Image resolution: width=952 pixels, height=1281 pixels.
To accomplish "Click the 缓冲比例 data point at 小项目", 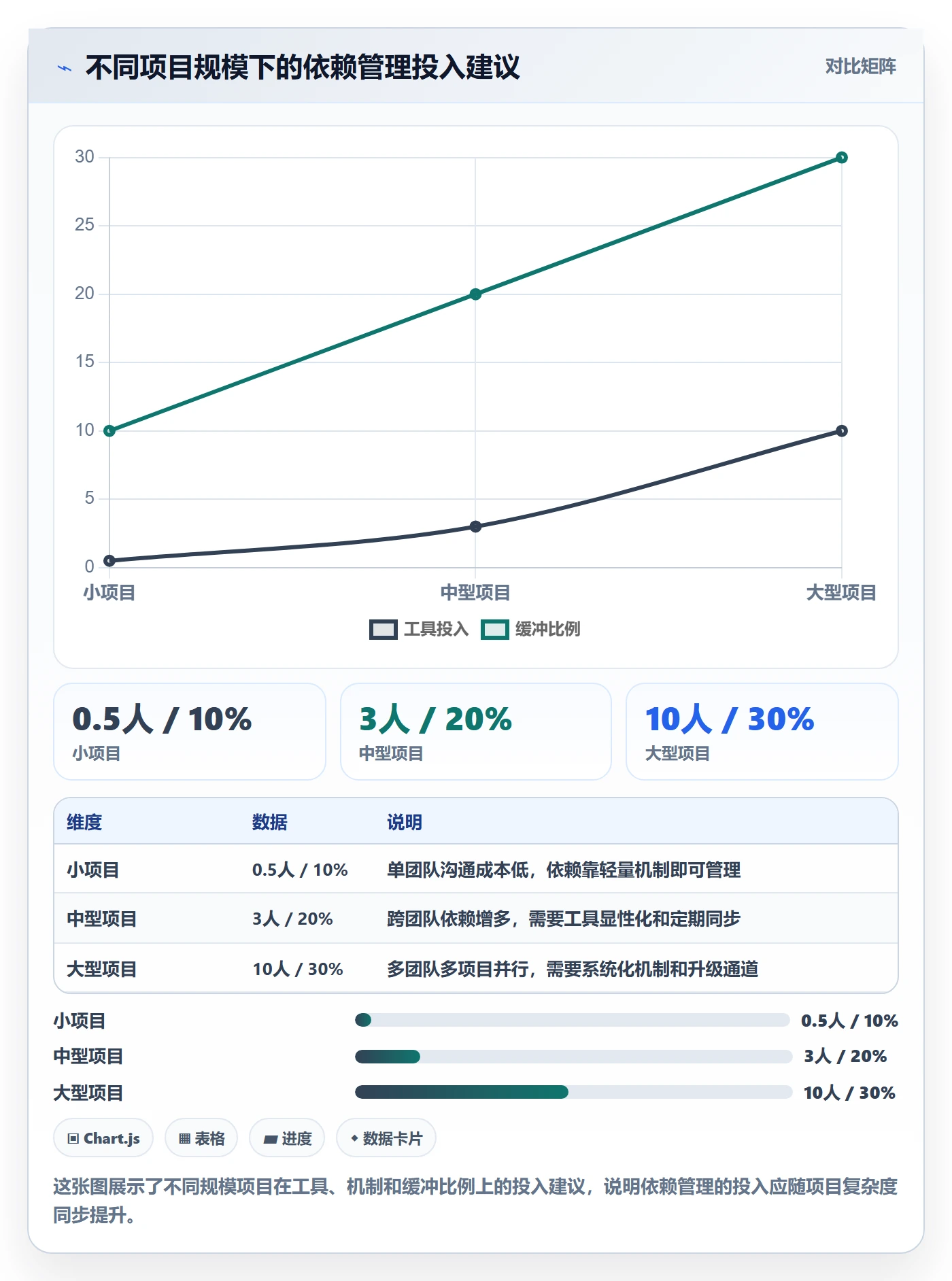I will (x=109, y=431).
